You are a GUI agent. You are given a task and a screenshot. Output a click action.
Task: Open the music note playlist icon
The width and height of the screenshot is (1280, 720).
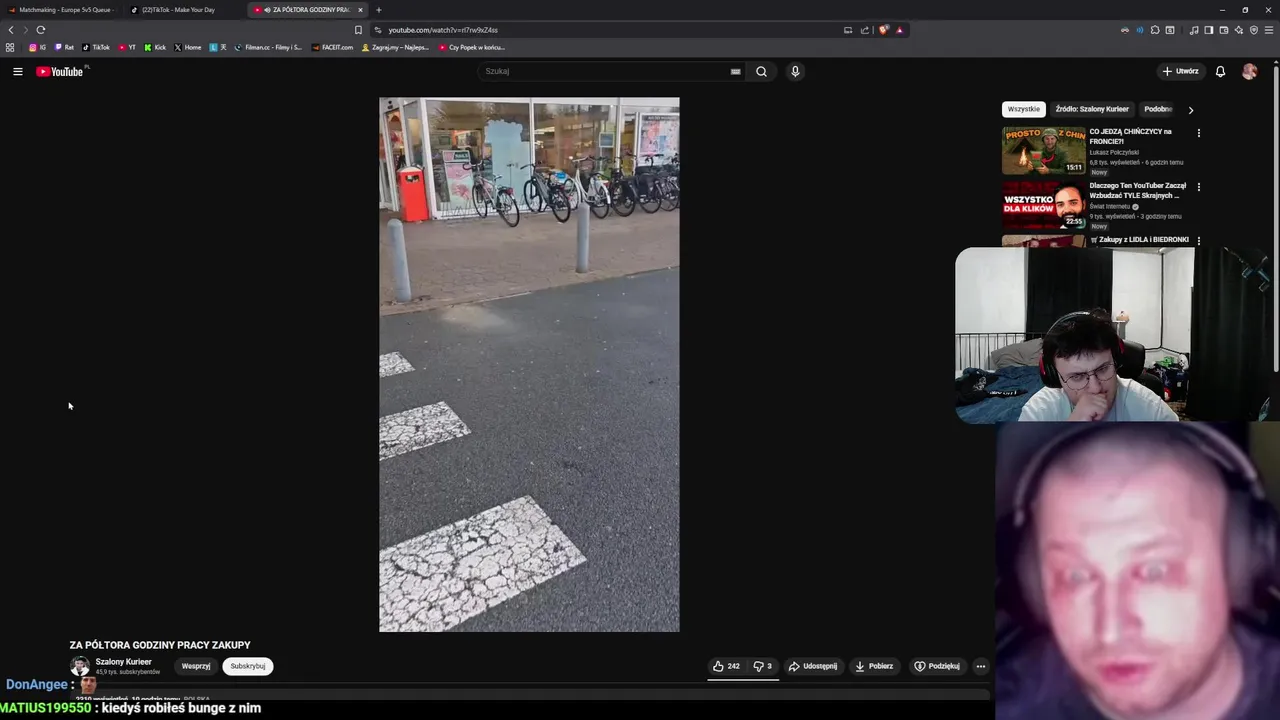[1194, 30]
